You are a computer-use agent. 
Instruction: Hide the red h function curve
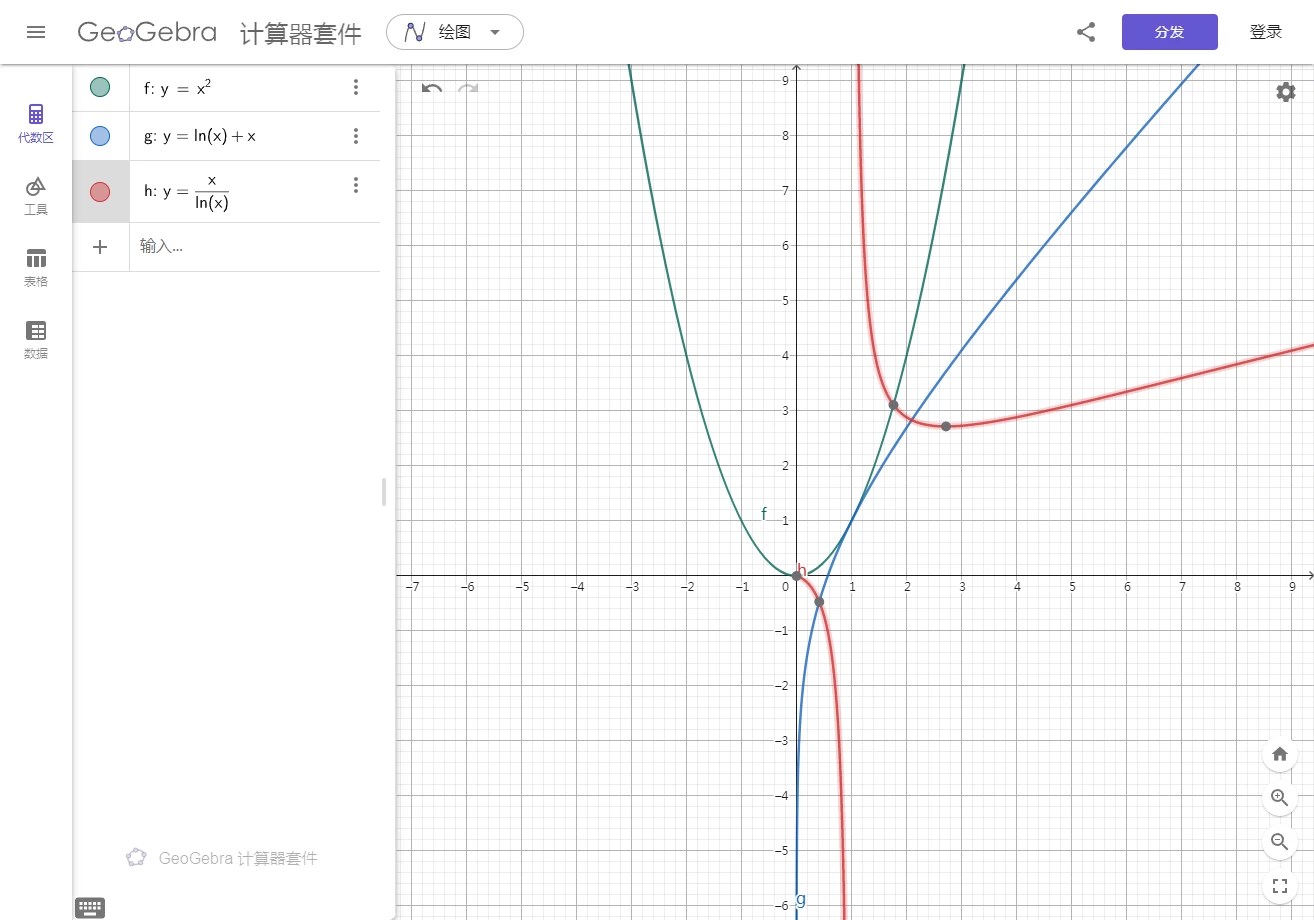(x=100, y=191)
